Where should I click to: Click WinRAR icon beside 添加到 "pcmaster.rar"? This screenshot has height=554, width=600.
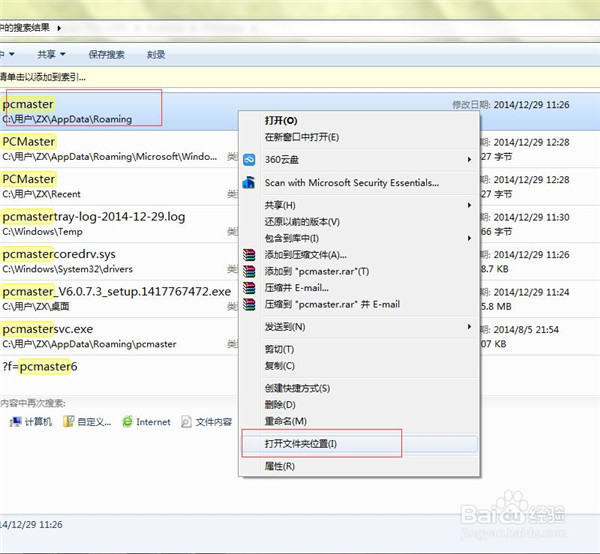[250, 271]
